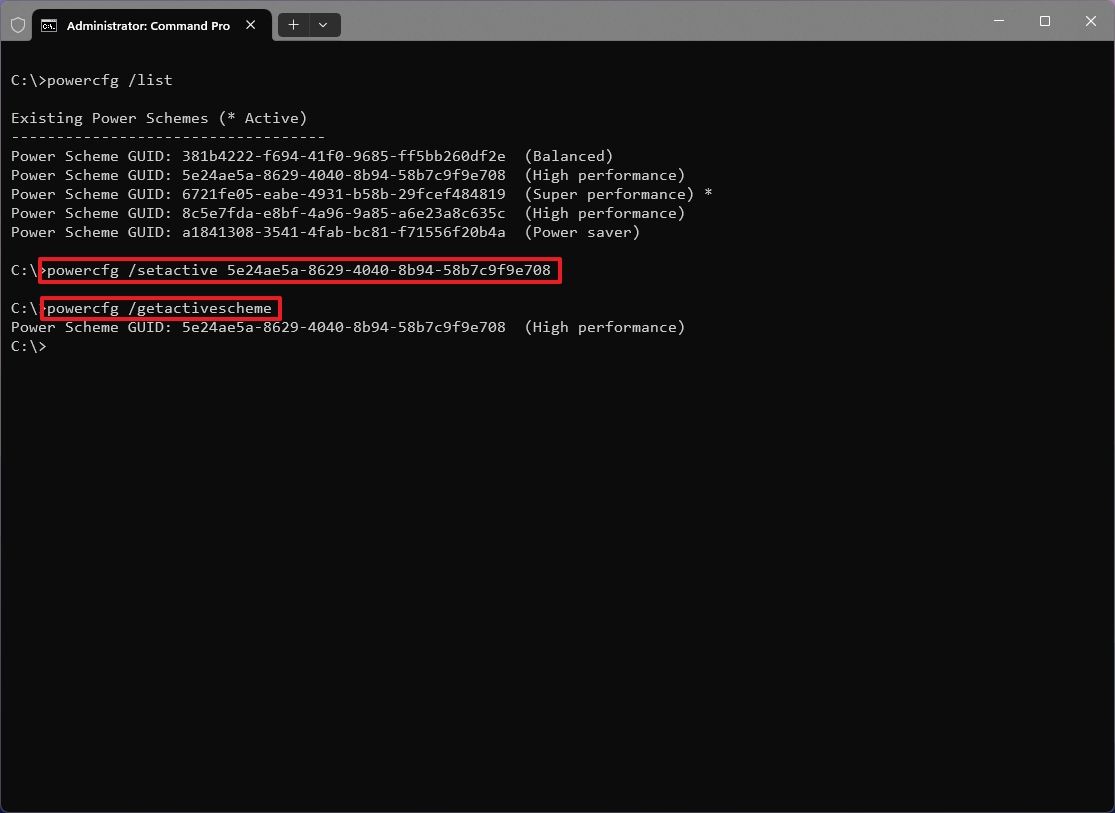Click the highlighted powercfg /setactive command
The height and width of the screenshot is (813, 1115).
(300, 270)
